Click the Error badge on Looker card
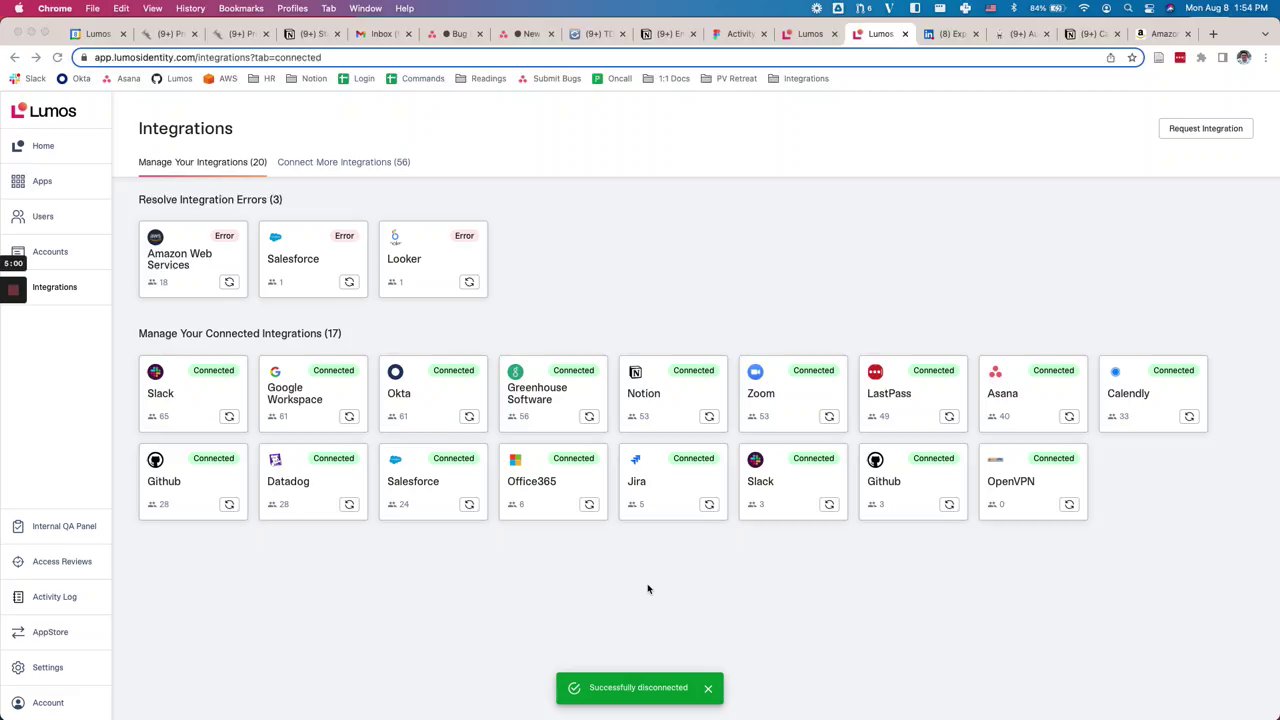The height and width of the screenshot is (720, 1280). pos(464,236)
